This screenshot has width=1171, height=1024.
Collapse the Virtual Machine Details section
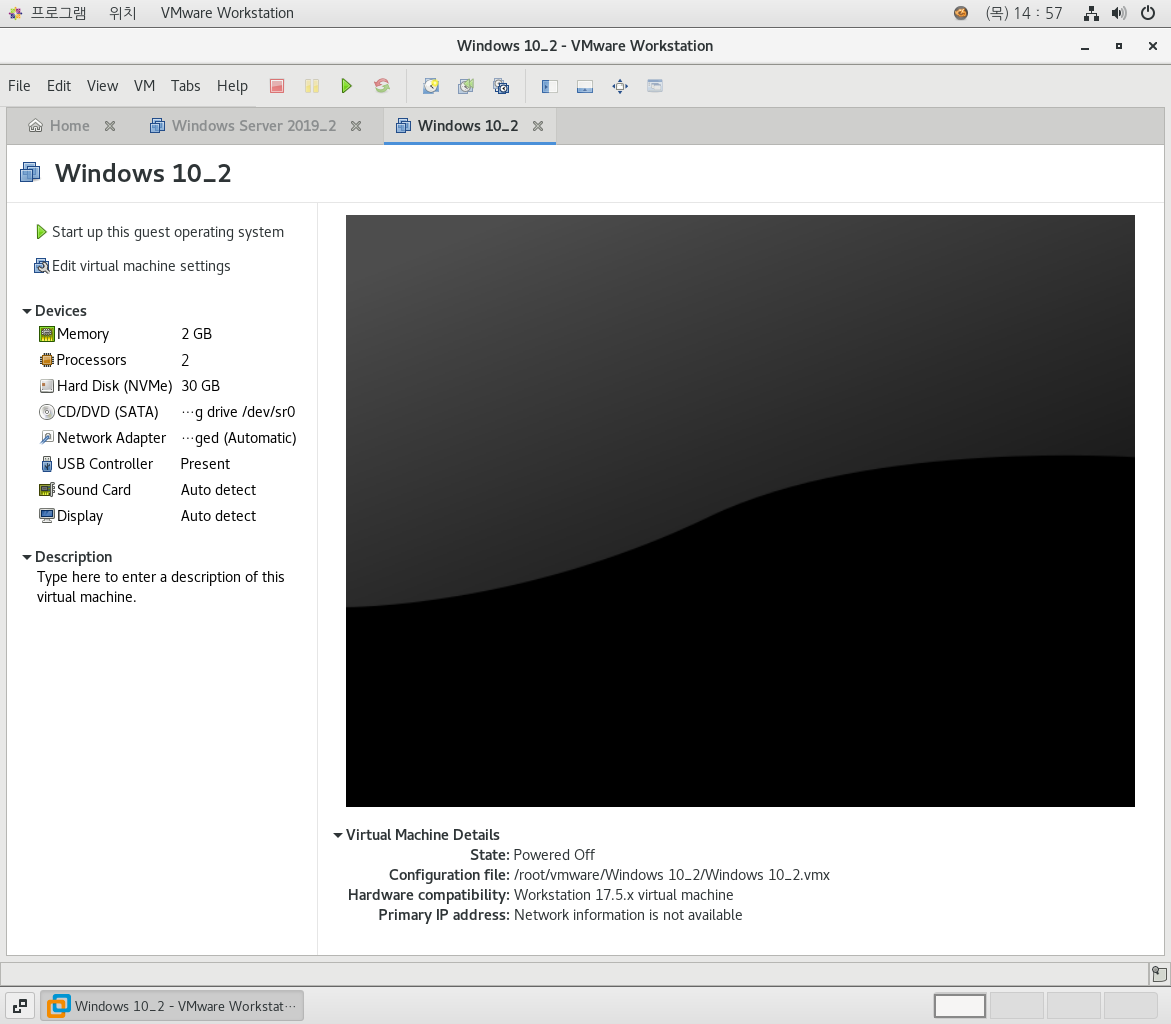coord(338,835)
